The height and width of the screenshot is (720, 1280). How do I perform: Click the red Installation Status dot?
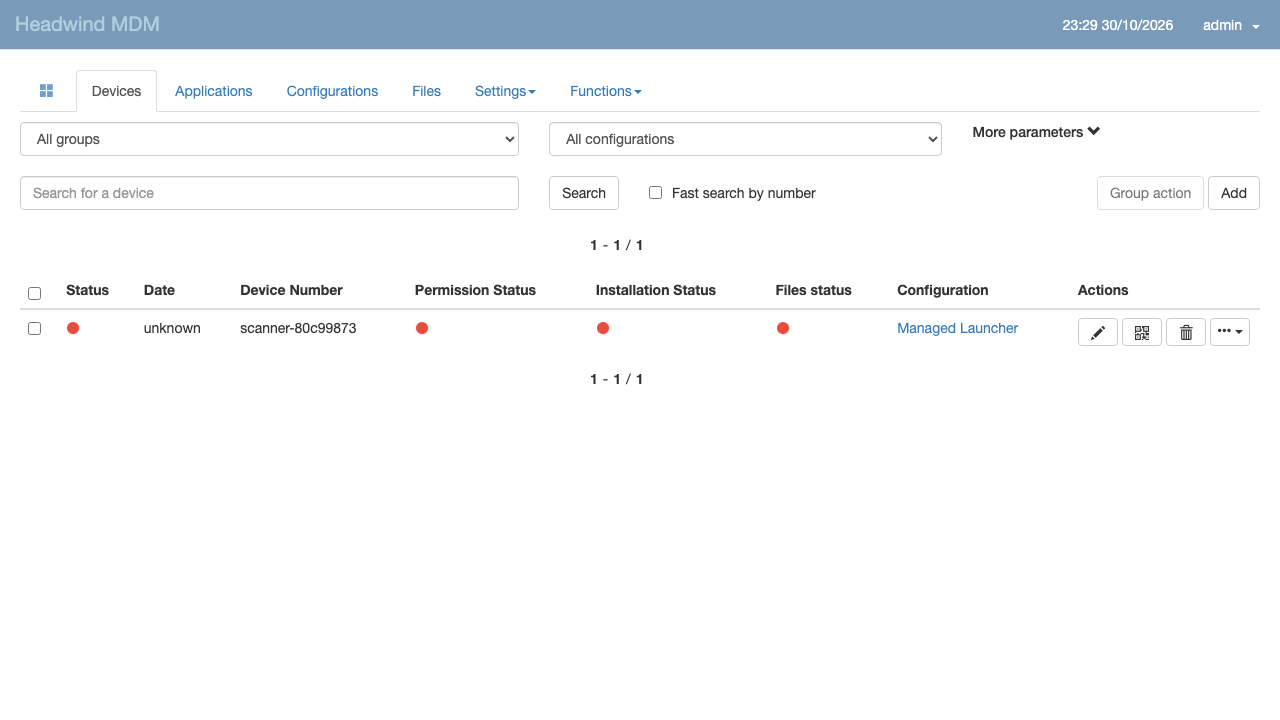click(x=603, y=328)
